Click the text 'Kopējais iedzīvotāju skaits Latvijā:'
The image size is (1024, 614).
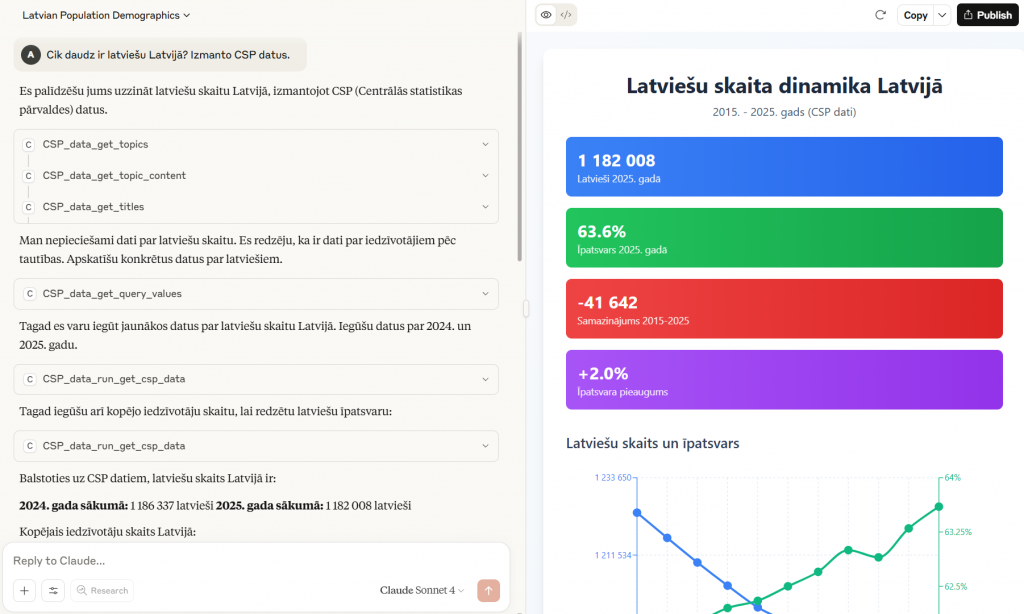point(107,532)
